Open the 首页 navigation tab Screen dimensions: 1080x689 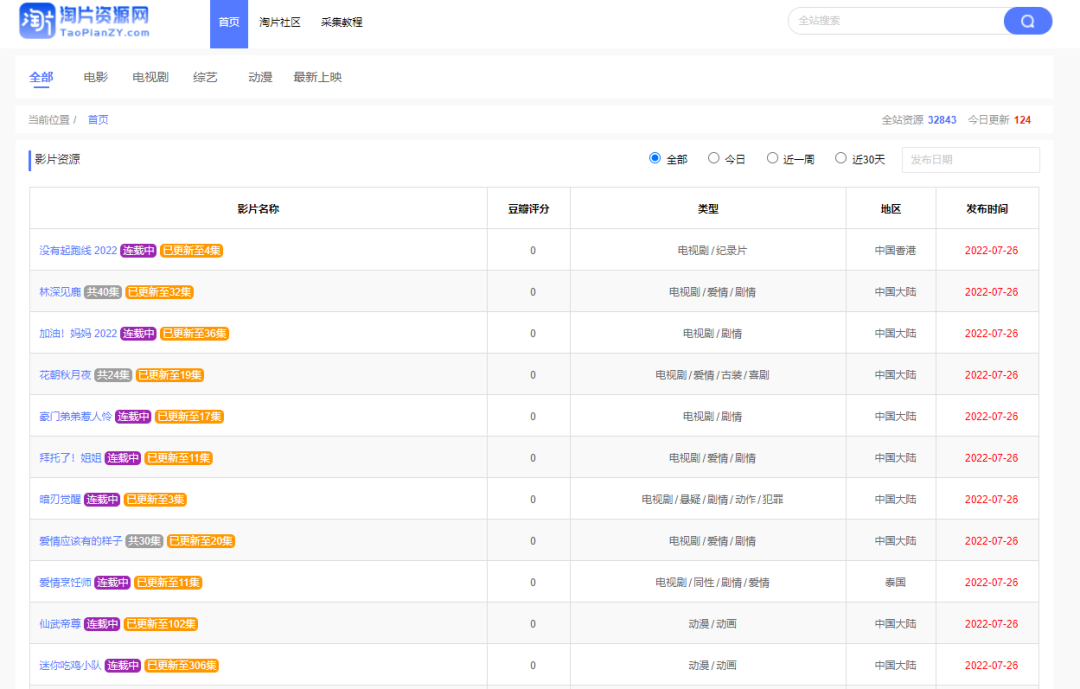pos(229,22)
